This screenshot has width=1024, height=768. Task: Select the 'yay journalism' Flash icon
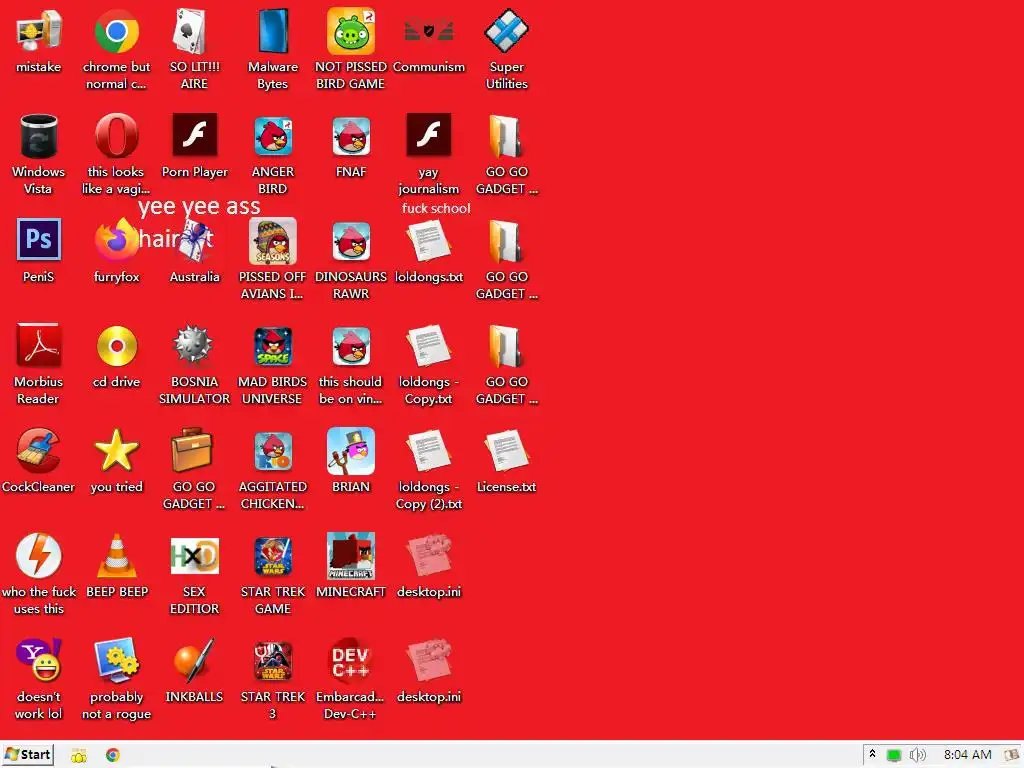[x=428, y=135]
